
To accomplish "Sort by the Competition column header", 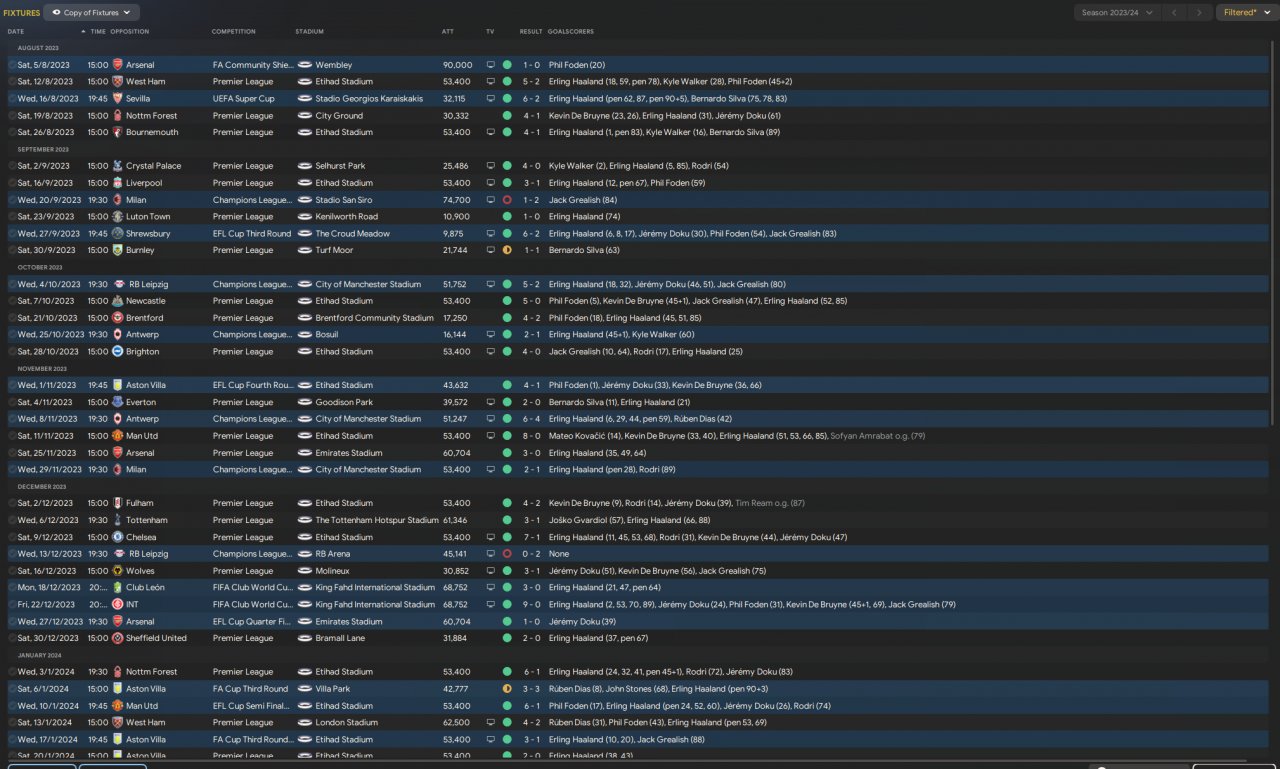I will click(x=233, y=32).
